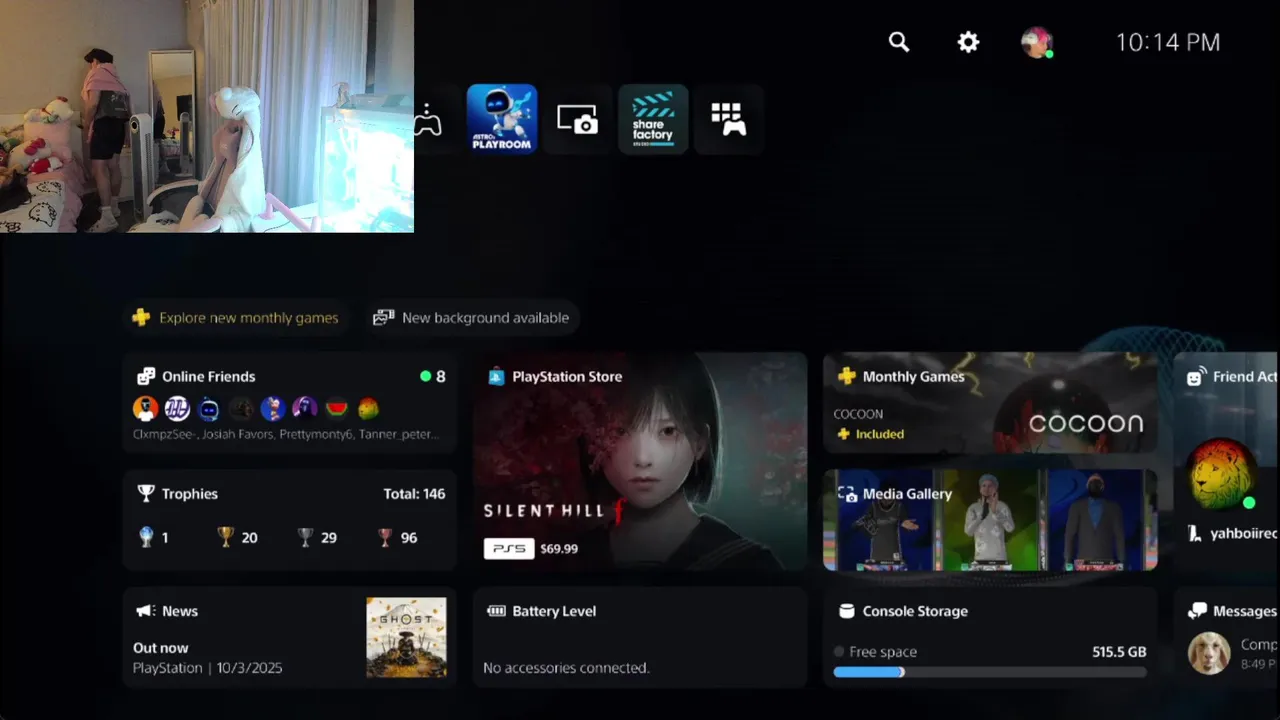The image size is (1280, 720).
Task: Open New background available chip
Action: 474,317
